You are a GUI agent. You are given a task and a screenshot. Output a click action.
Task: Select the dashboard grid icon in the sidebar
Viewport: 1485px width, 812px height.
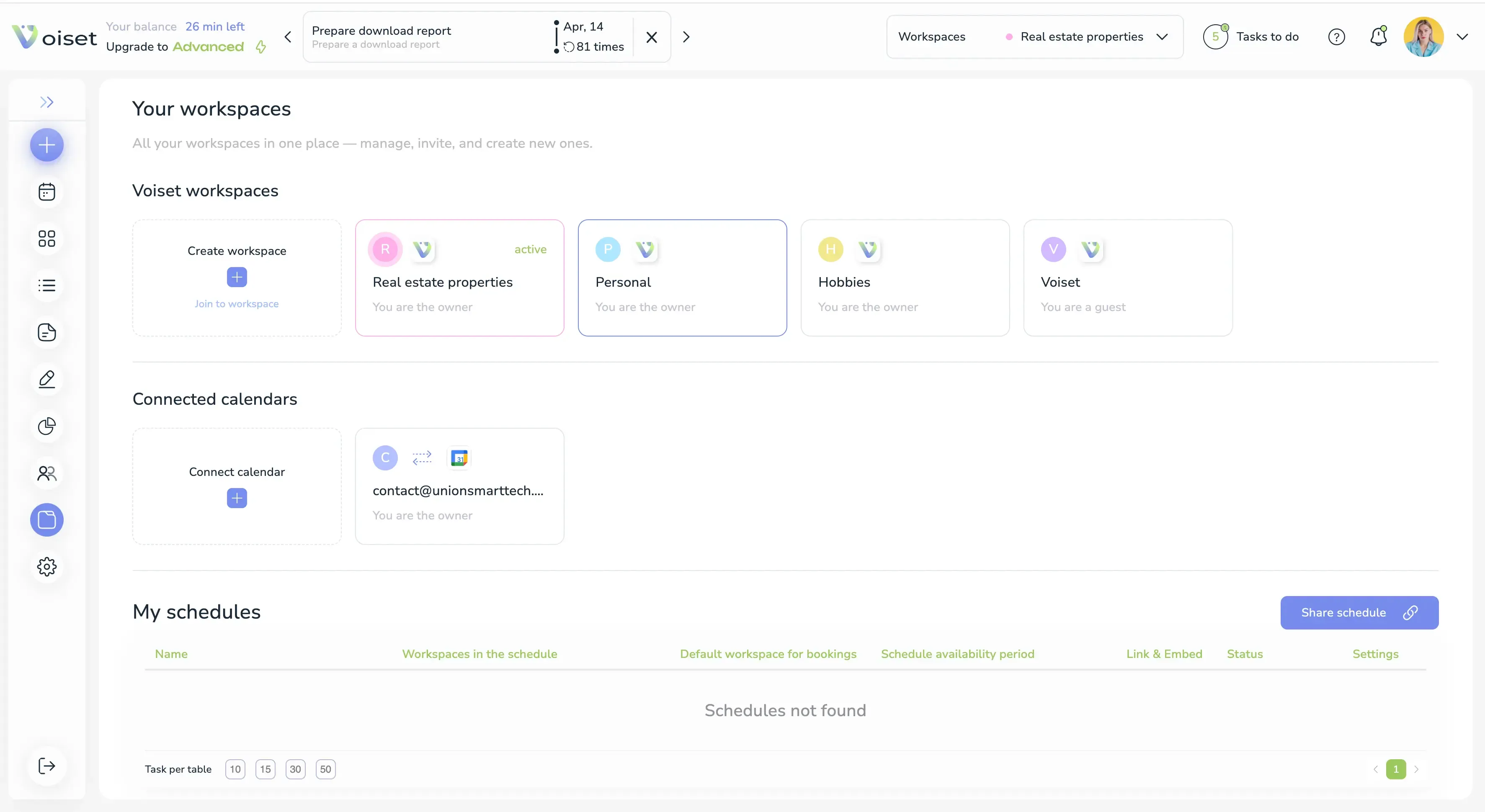46,239
